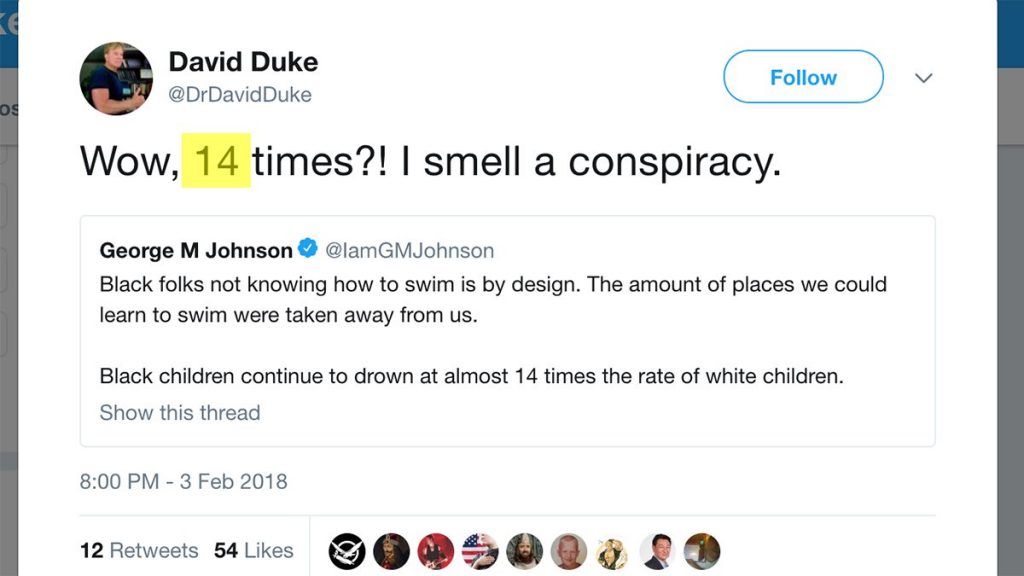Click the @DrDavidDuke handle
This screenshot has height=576, width=1024.
coord(240,95)
